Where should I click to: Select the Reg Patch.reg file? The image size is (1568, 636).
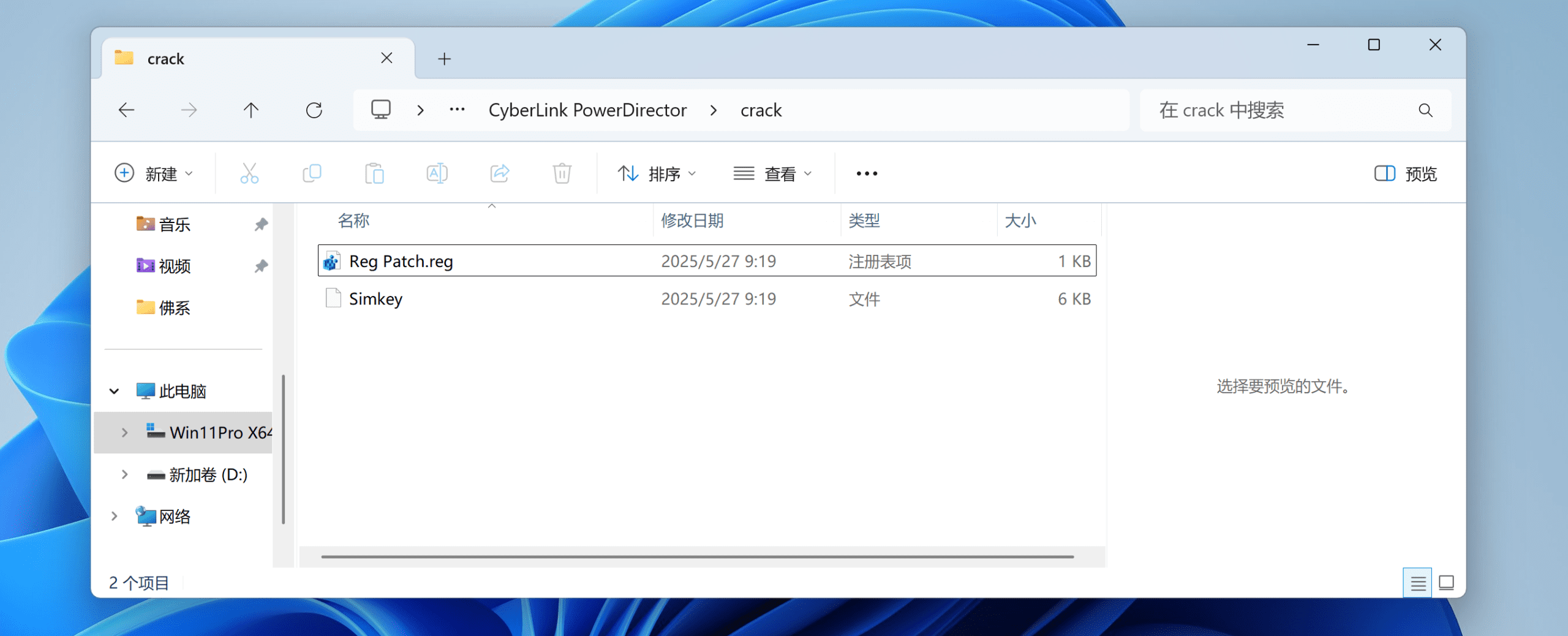point(401,262)
